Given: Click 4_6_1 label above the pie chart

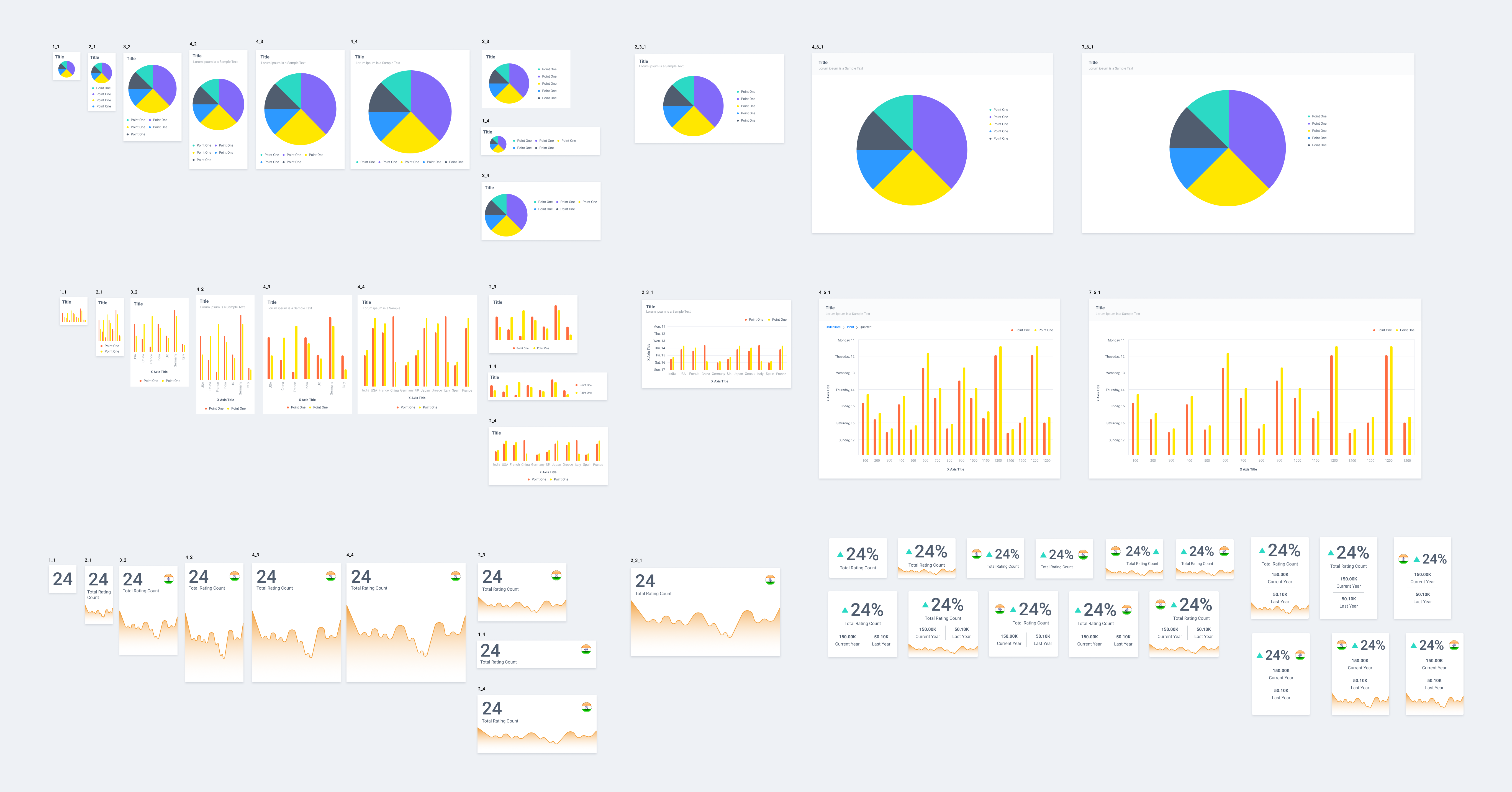Looking at the screenshot, I should (817, 47).
